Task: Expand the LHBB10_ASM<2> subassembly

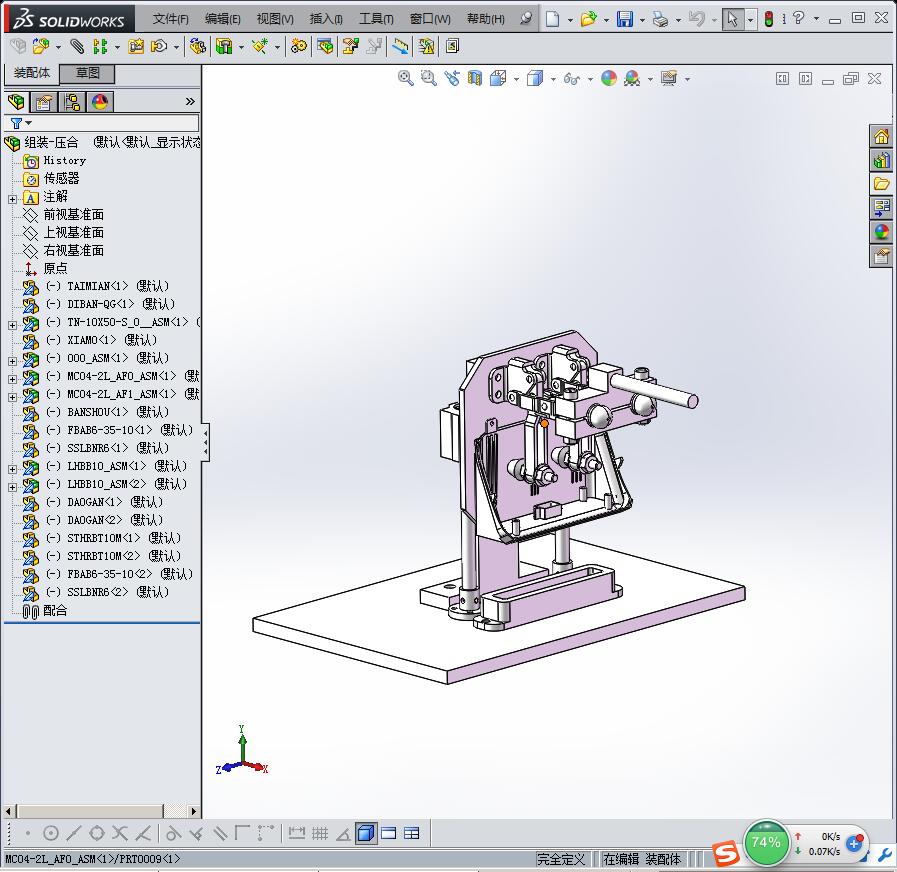Action: click(x=12, y=487)
